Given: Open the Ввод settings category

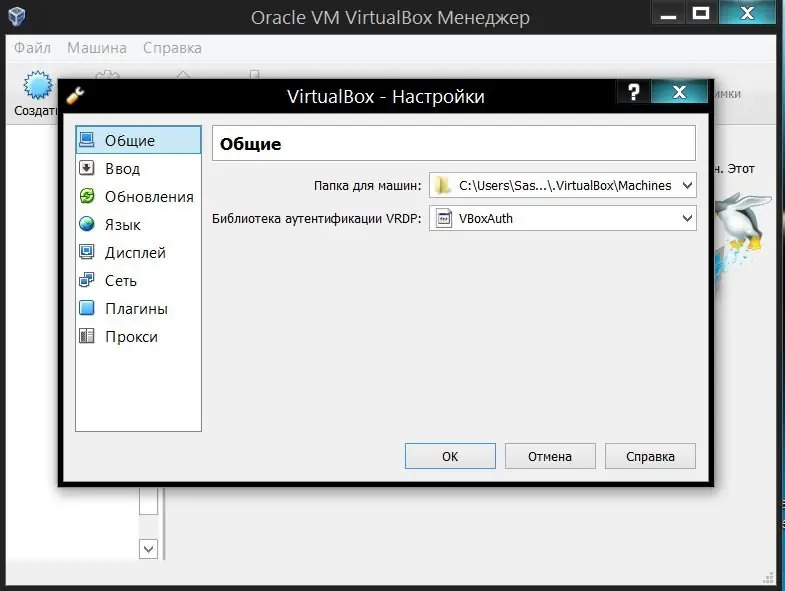Looking at the screenshot, I should (x=138, y=168).
